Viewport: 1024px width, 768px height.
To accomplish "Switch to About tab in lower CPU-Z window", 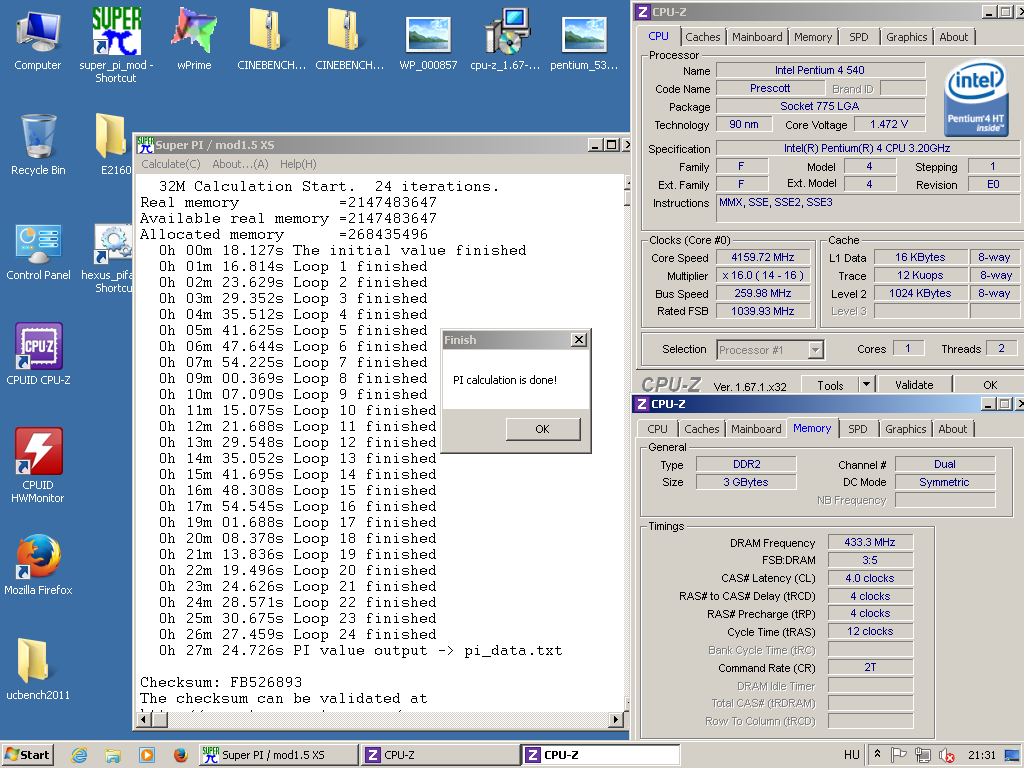I will point(952,429).
